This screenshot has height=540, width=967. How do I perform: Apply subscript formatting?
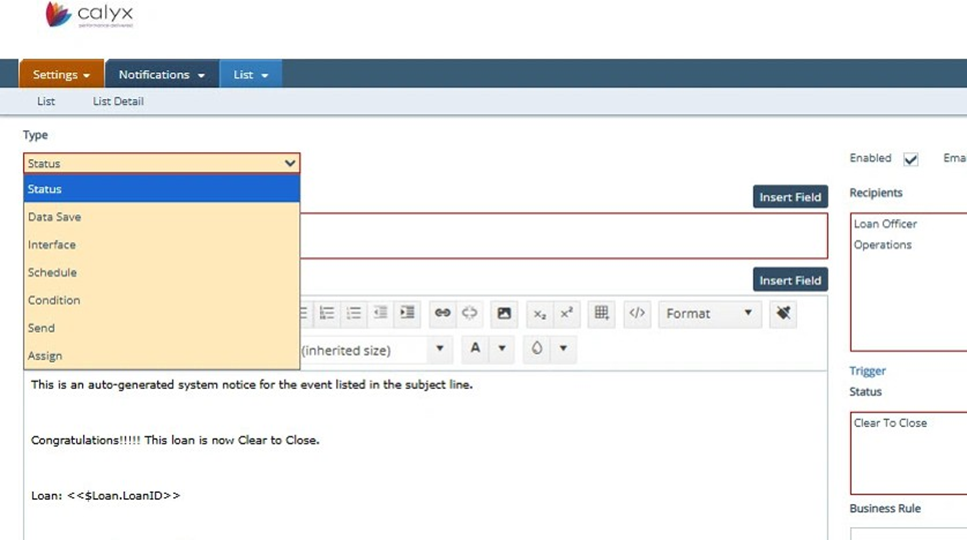click(x=540, y=313)
